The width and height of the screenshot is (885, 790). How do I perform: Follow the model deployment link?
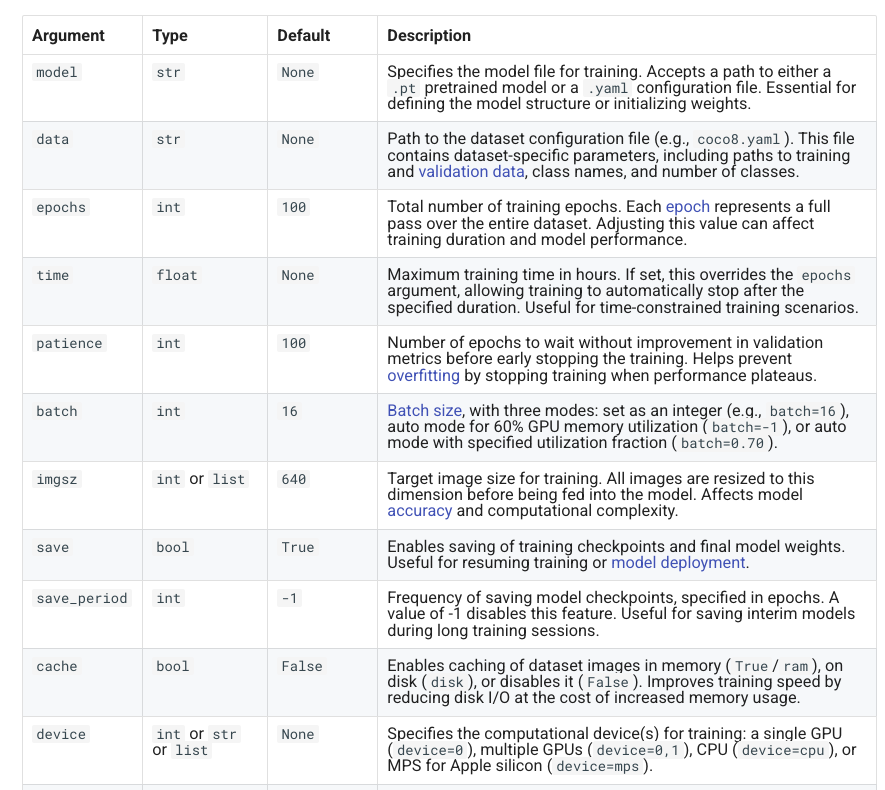pyautogui.click(x=678, y=563)
